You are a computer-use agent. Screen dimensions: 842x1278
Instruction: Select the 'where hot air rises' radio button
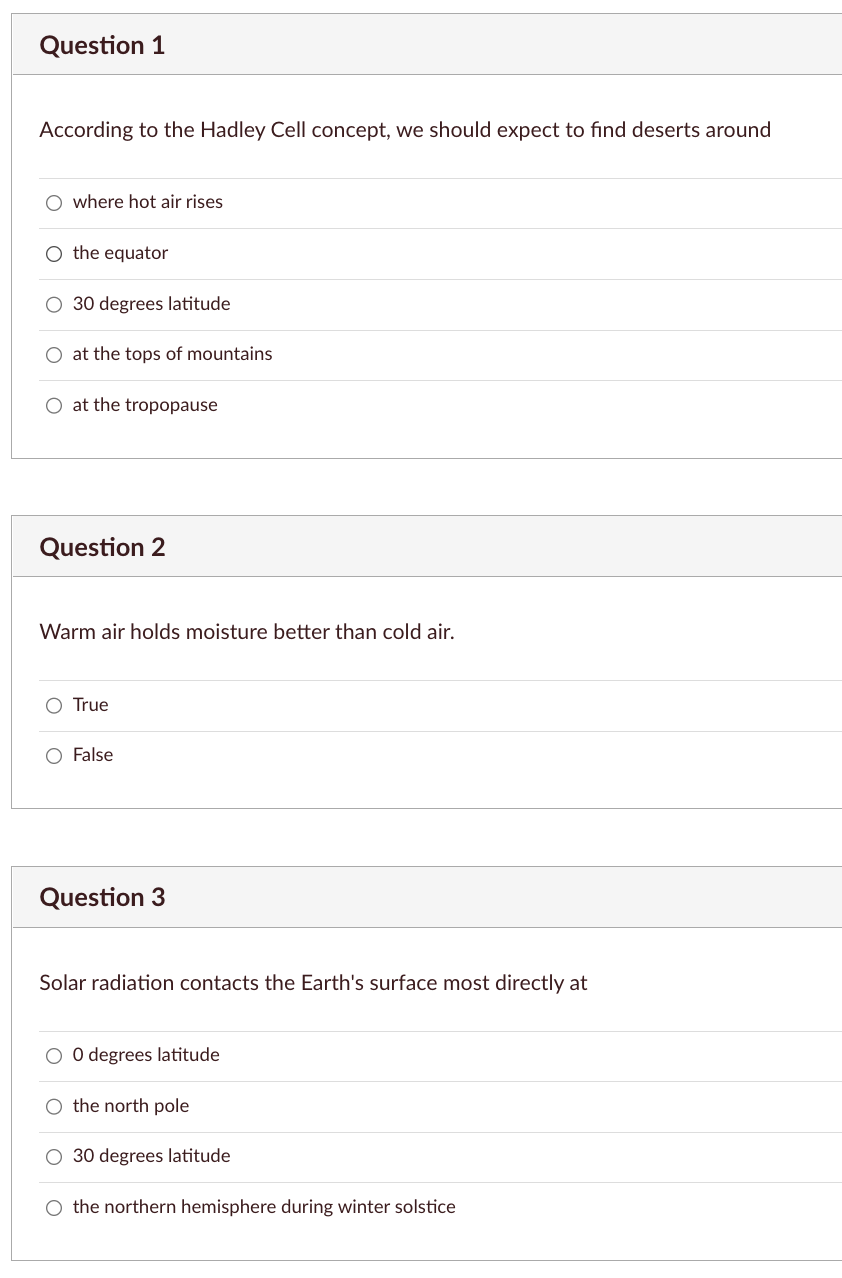click(54, 203)
